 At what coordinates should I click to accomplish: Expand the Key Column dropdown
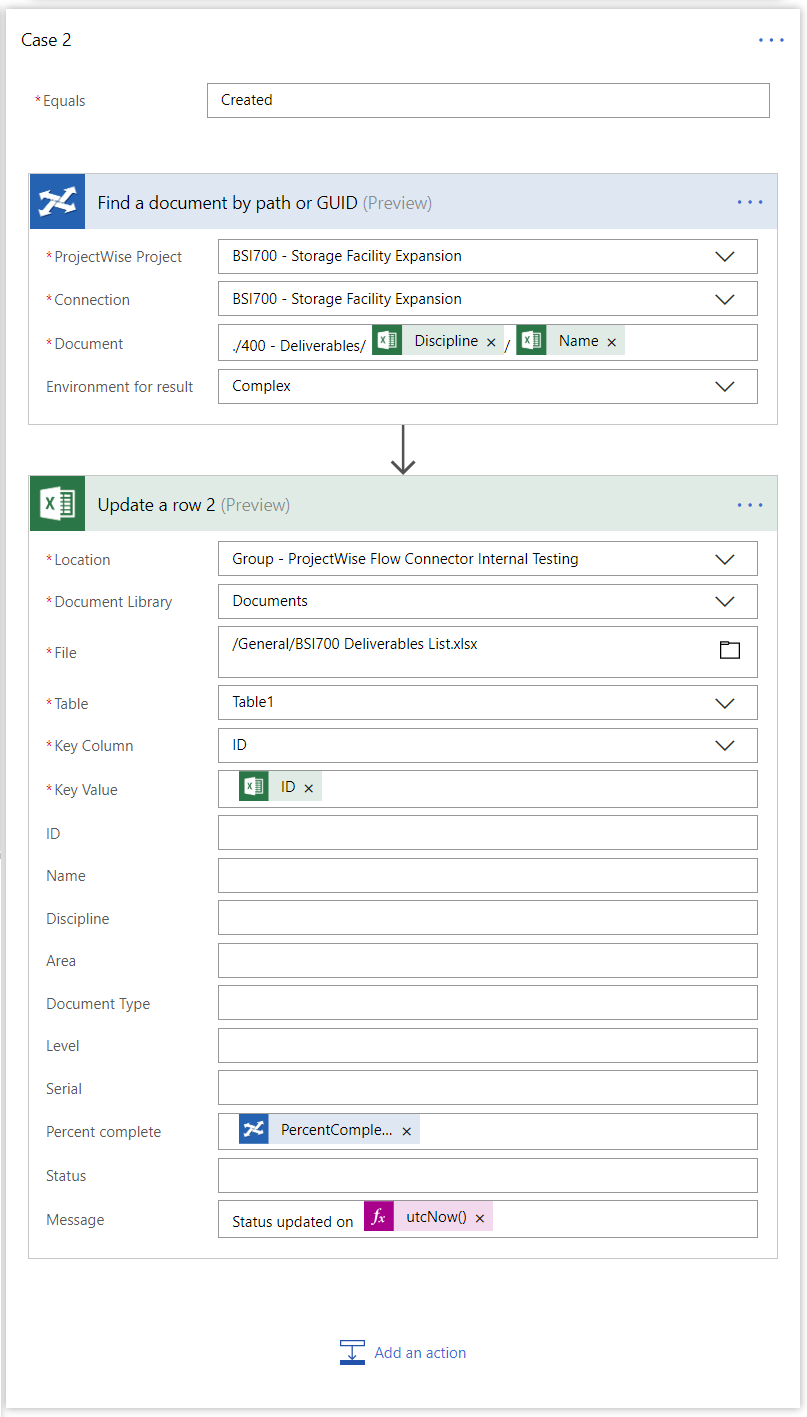(725, 745)
